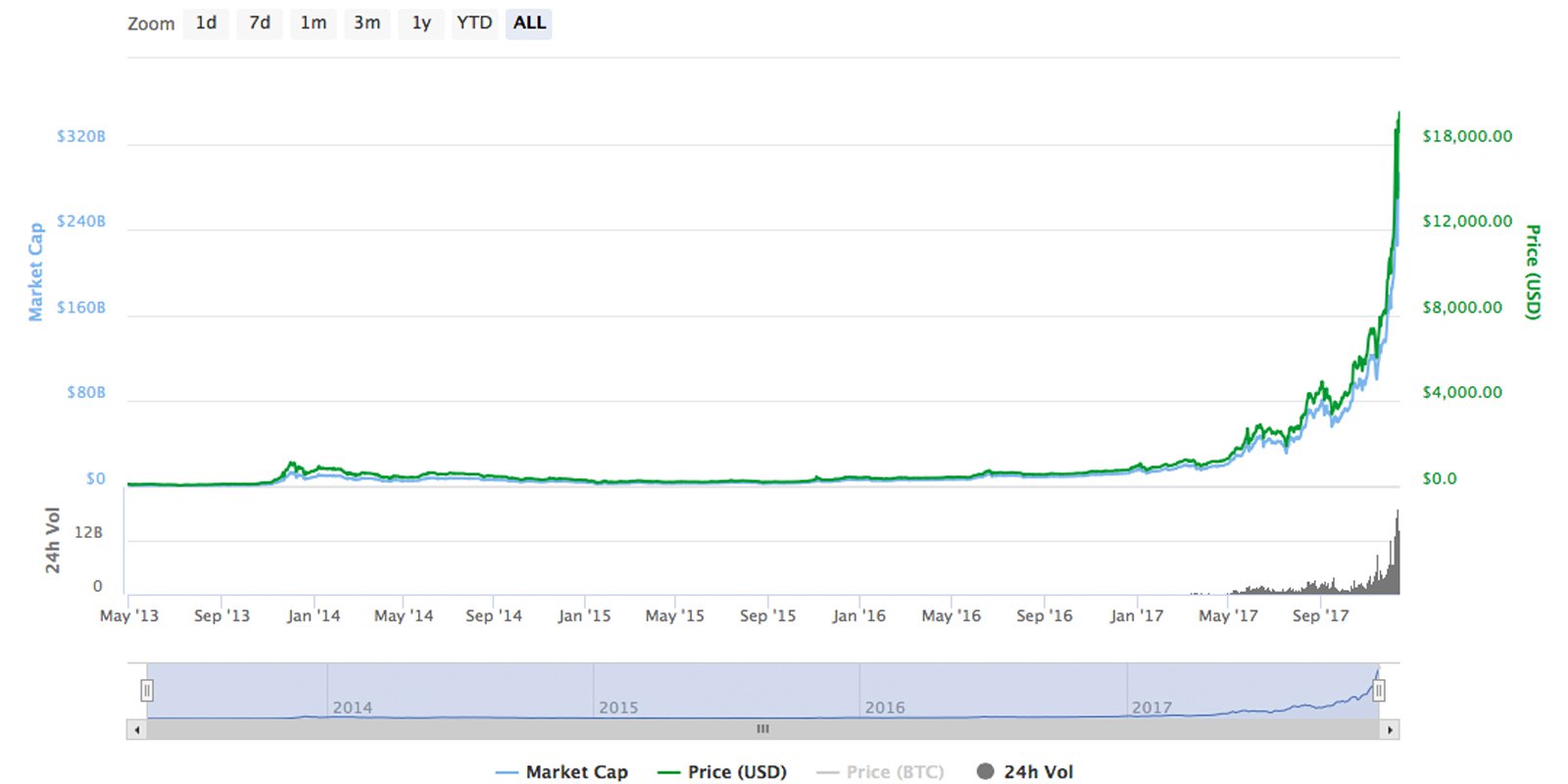The width and height of the screenshot is (1568, 784).
Task: Select the ALL zoom range
Action: 529,24
